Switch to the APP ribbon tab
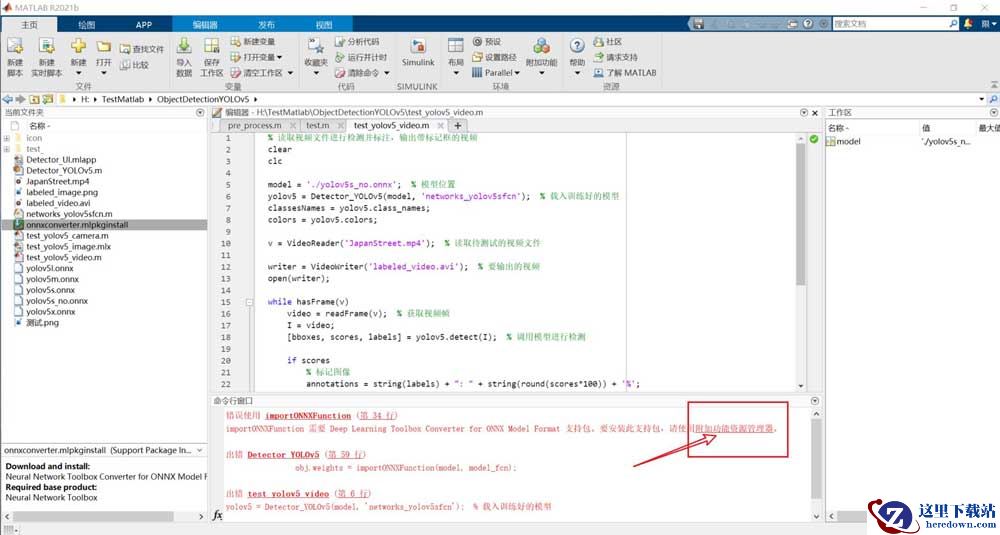 pyautogui.click(x=143, y=25)
